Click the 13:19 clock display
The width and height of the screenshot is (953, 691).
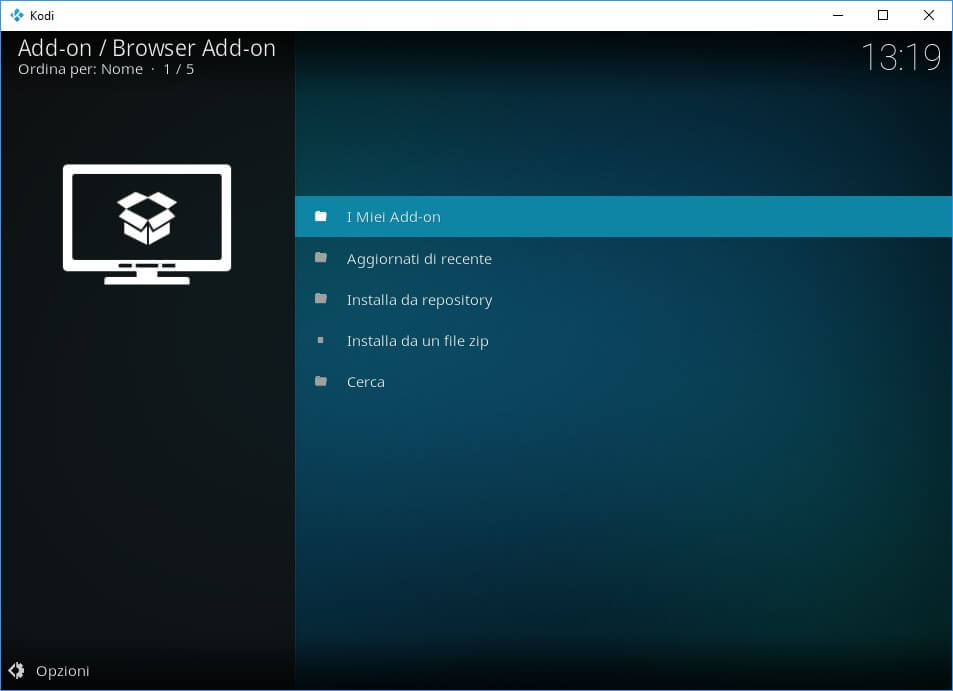click(901, 57)
